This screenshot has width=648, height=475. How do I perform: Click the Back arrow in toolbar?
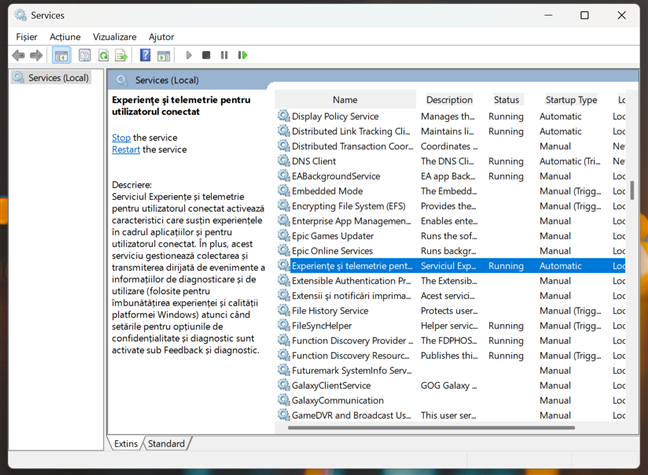[x=18, y=56]
